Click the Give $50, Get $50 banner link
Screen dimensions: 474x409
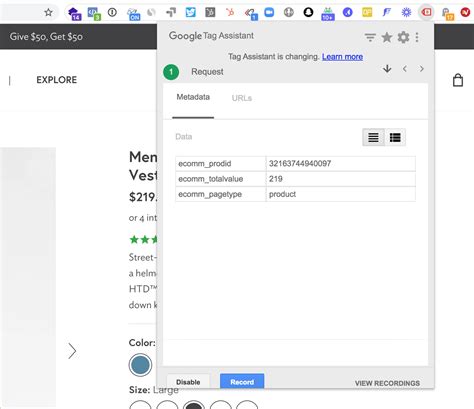[x=46, y=37]
